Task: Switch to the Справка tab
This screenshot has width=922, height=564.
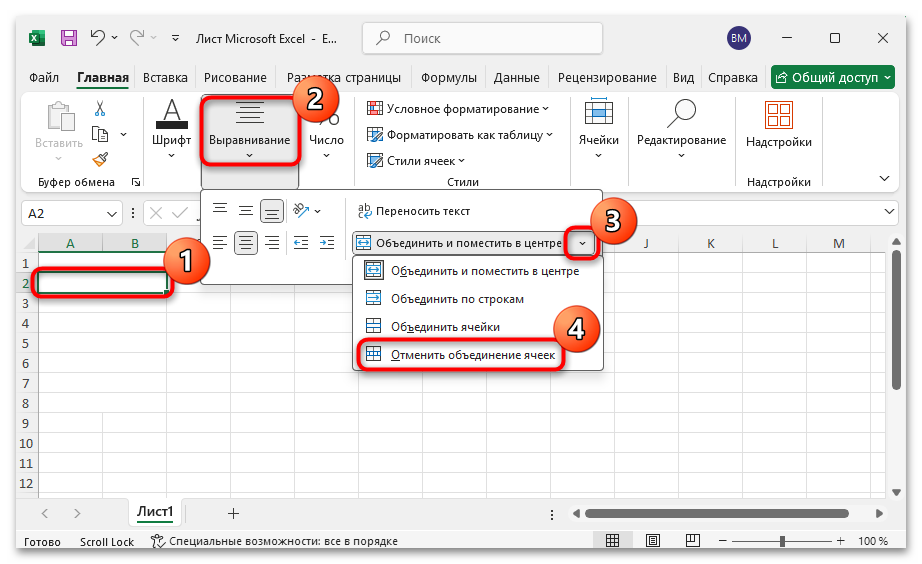Action: coord(733,78)
